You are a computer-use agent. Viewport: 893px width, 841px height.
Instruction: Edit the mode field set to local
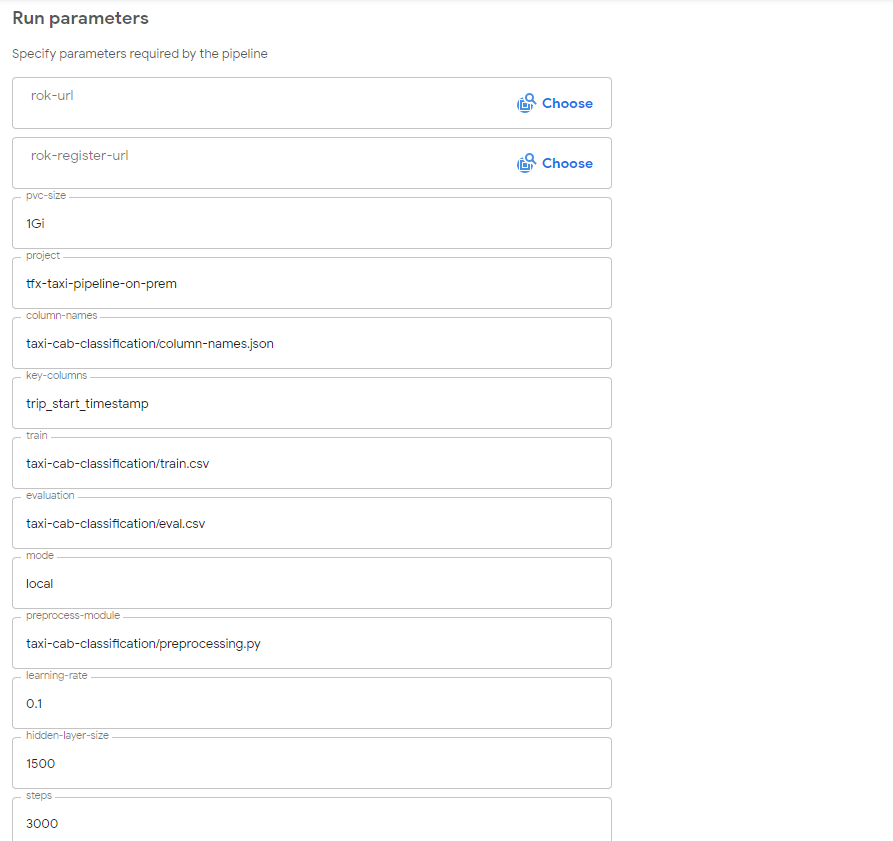tap(312, 583)
